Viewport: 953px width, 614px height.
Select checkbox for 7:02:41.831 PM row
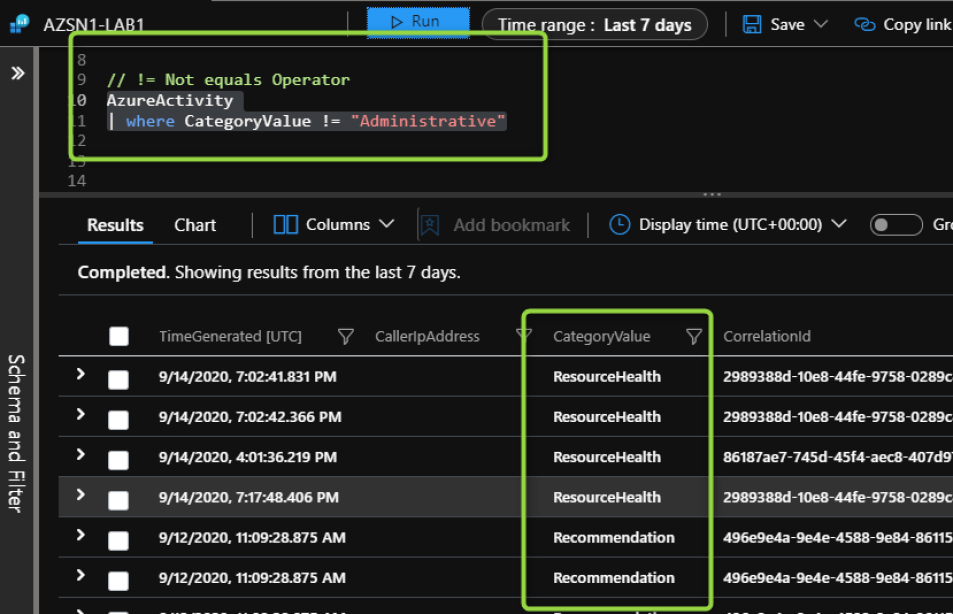118,380
